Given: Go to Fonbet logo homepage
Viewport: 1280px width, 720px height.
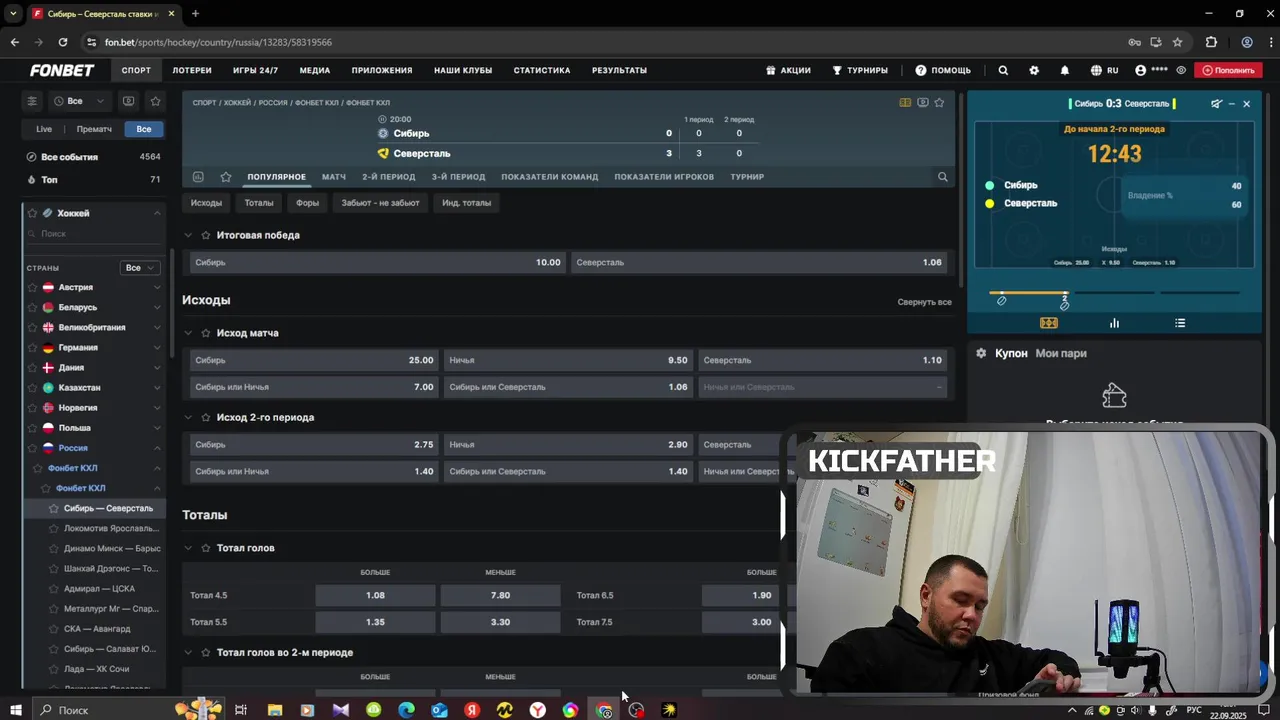Looking at the screenshot, I should click(x=62, y=71).
